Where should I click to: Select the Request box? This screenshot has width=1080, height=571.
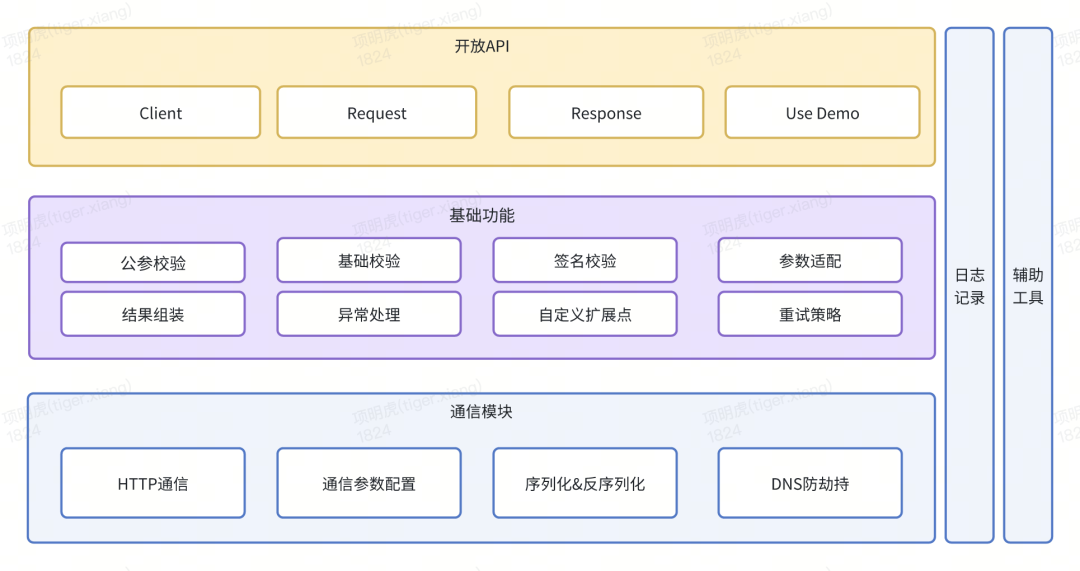click(x=377, y=112)
